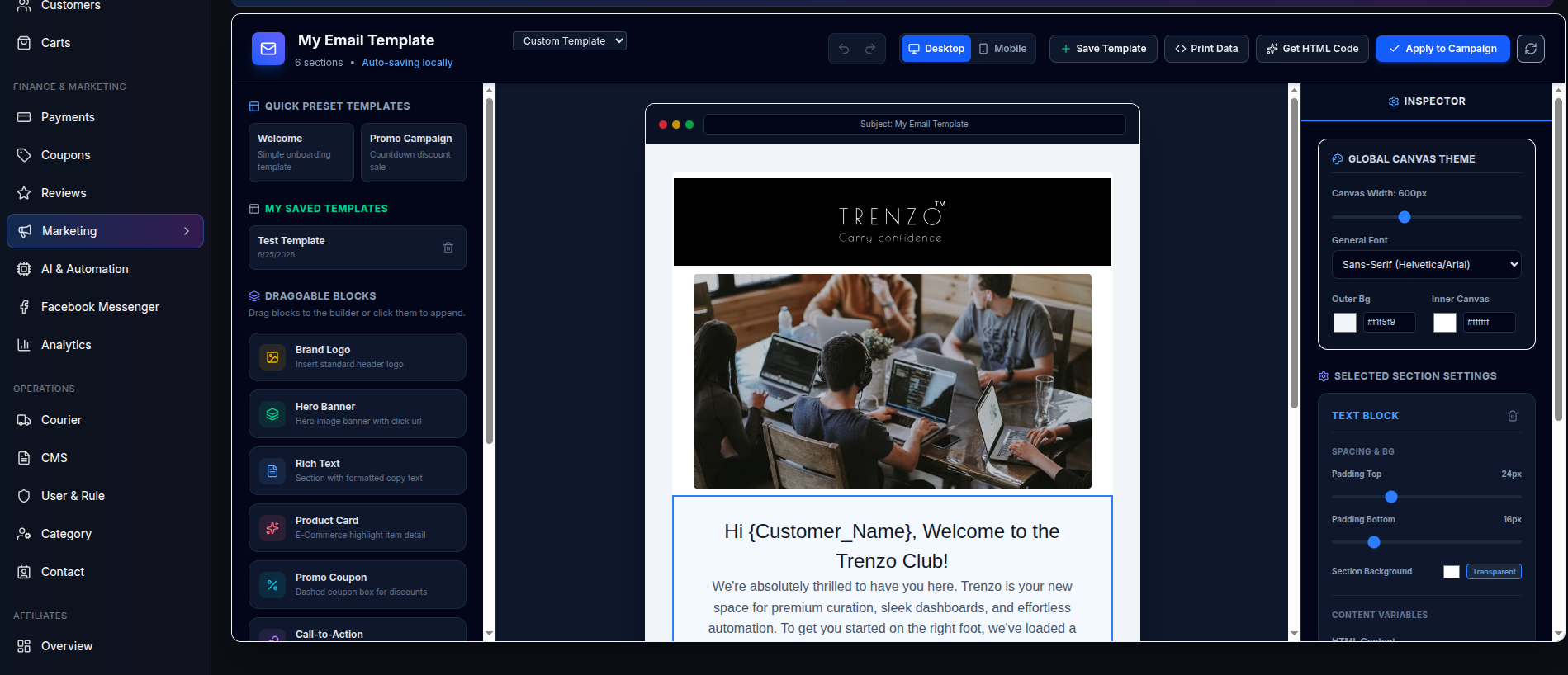1568x675 pixels.
Task: Load the Welcome preset template
Action: click(x=301, y=153)
